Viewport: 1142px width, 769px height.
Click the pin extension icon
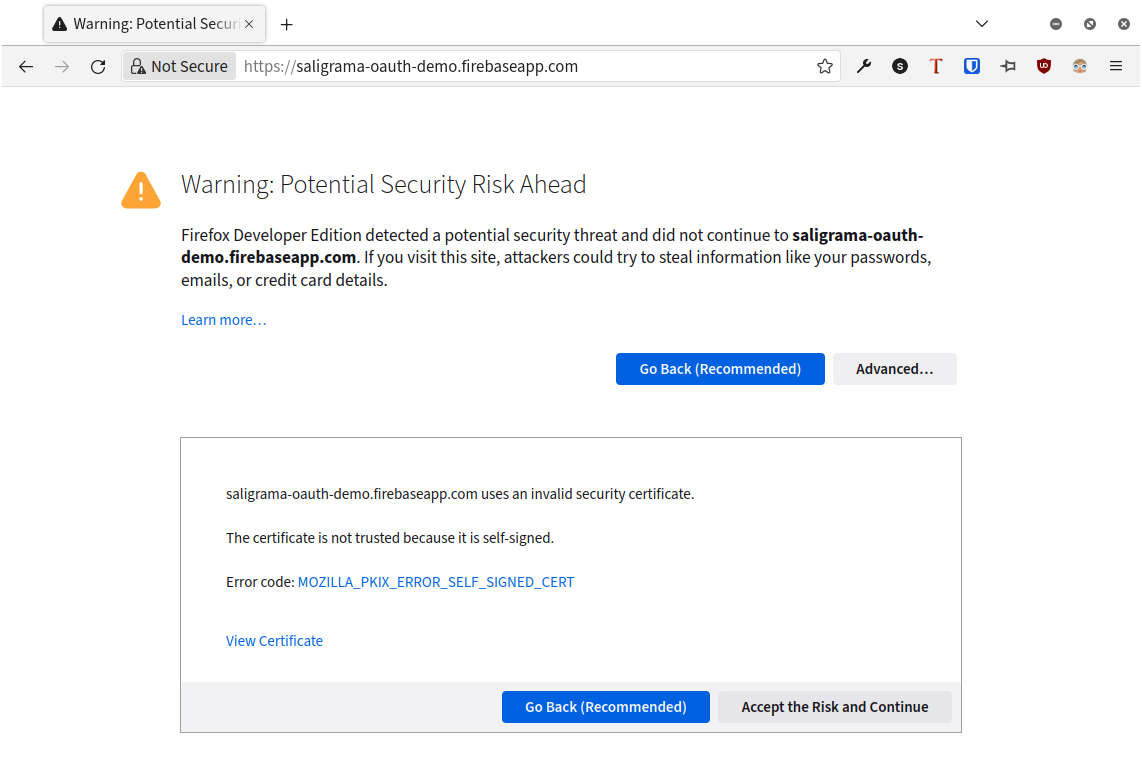pos(1008,66)
